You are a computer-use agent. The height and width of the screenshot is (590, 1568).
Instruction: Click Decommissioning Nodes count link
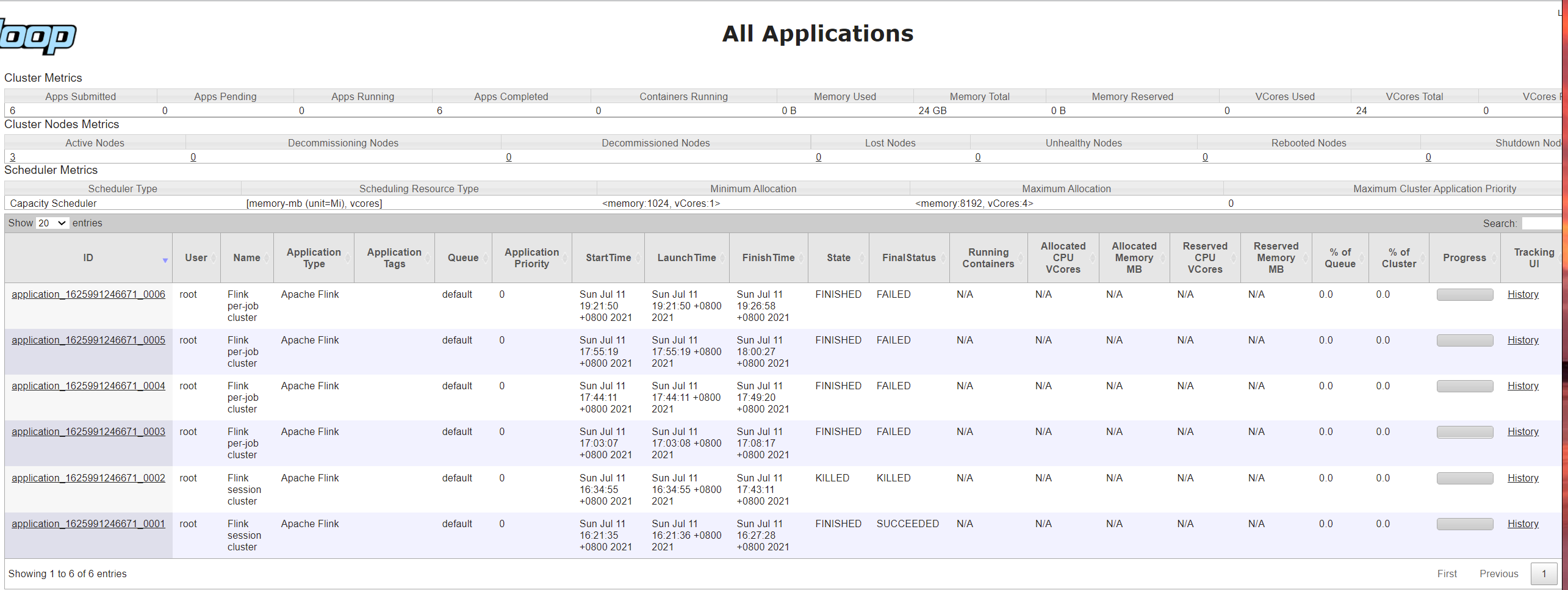point(193,157)
